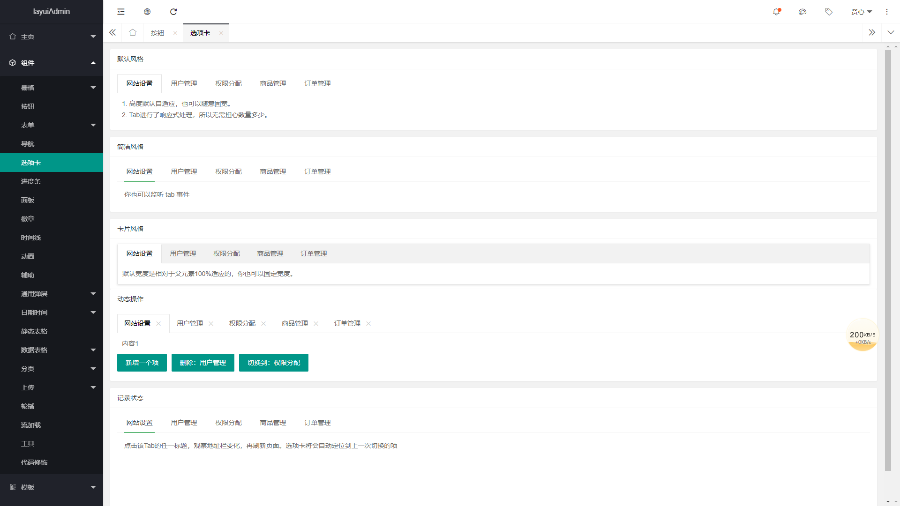The width and height of the screenshot is (900, 506).
Task: Close the 网站设置 tab in 动态操作
Action: [158, 324]
